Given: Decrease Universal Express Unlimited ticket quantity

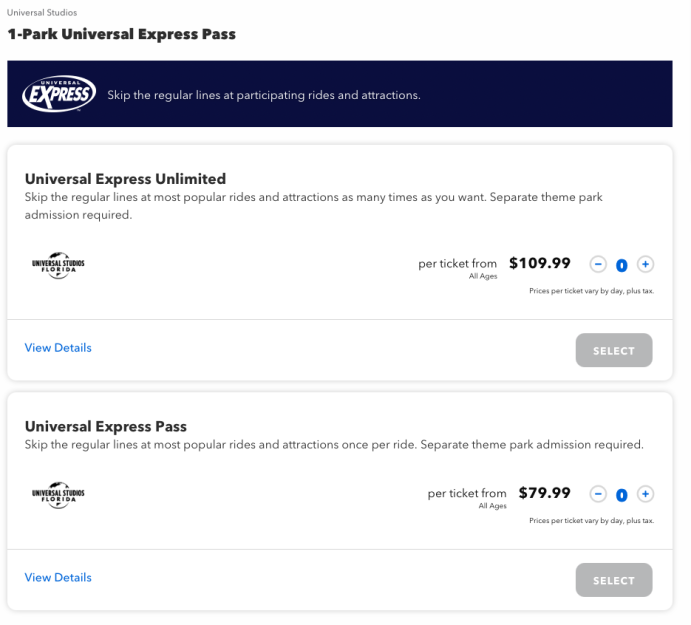Looking at the screenshot, I should point(598,264).
